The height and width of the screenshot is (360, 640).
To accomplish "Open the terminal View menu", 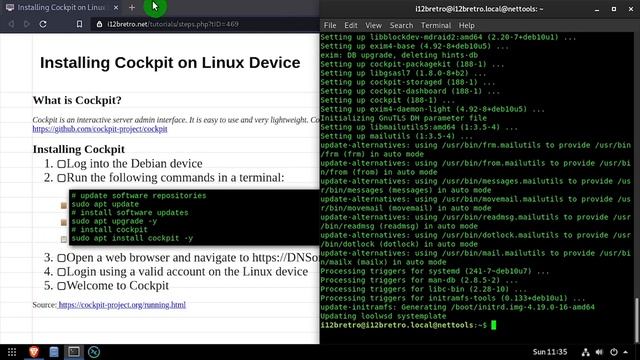I will [373, 25].
